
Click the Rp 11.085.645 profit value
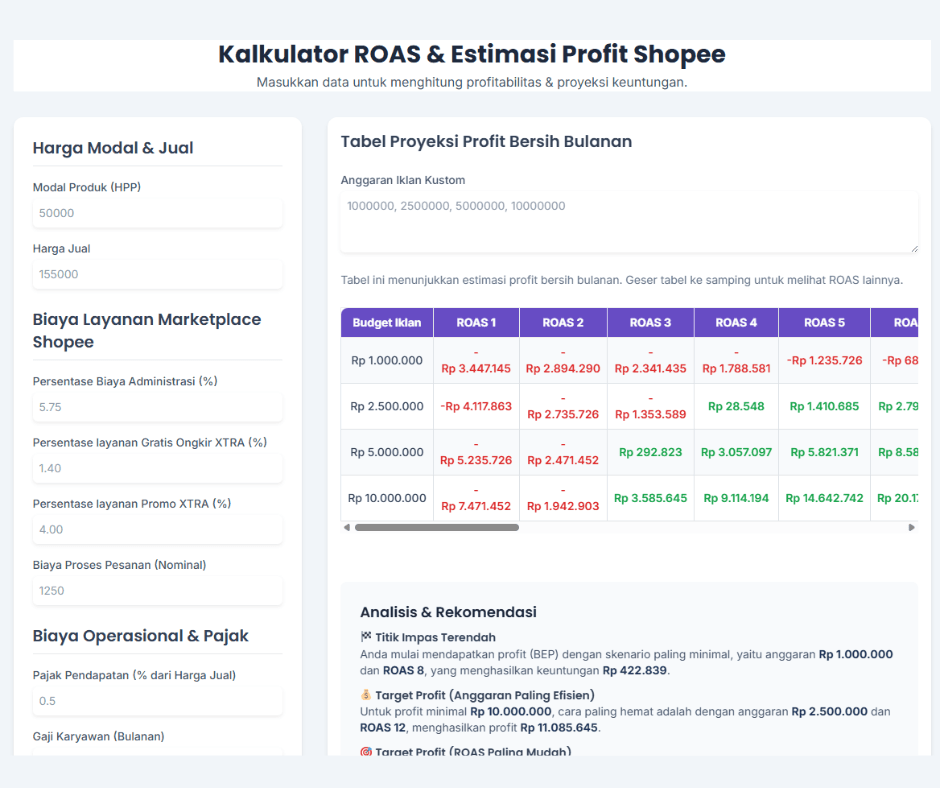pyautogui.click(x=559, y=728)
